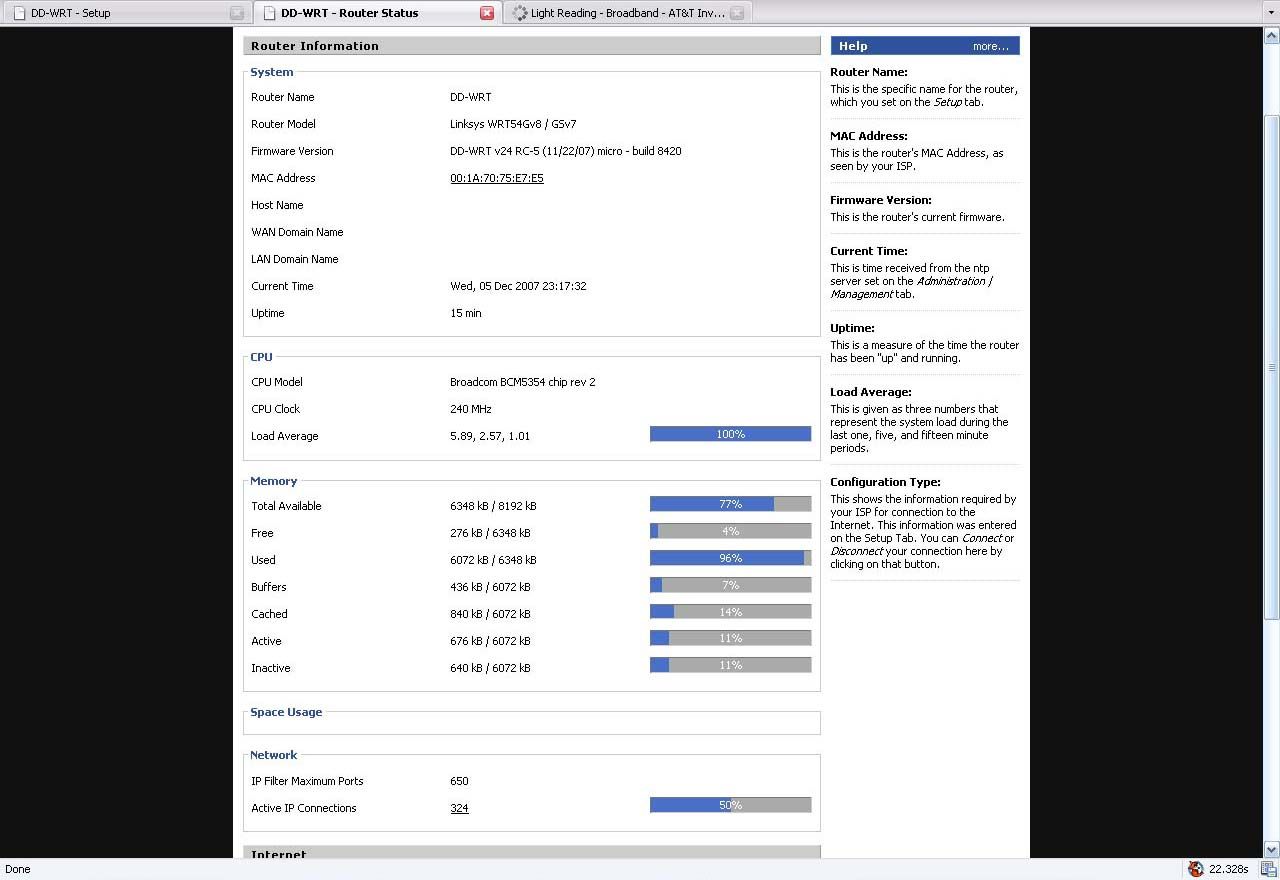Click the Router Information section header
This screenshot has height=880, width=1280.
point(532,46)
